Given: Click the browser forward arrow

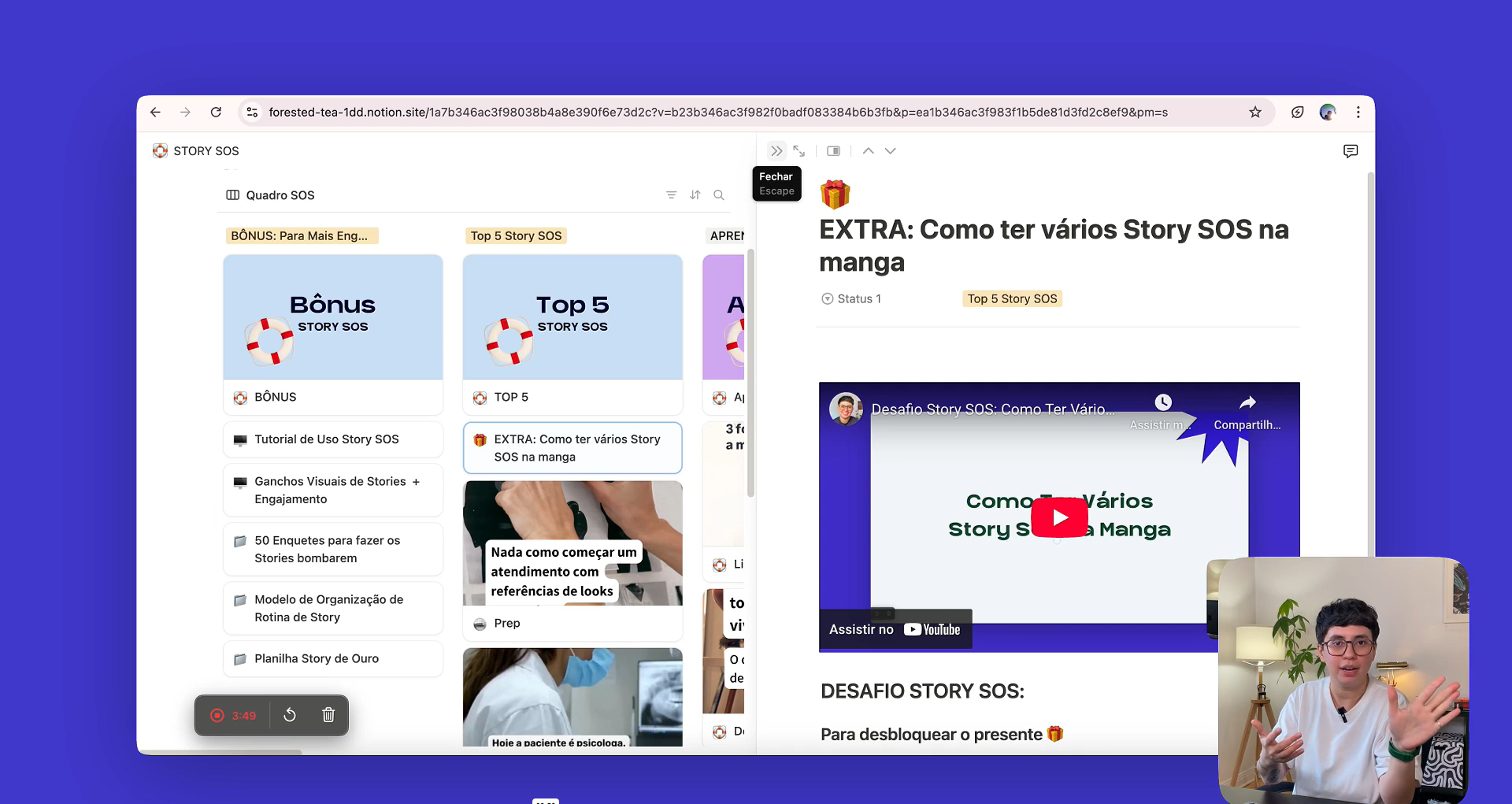Looking at the screenshot, I should 185,113.
